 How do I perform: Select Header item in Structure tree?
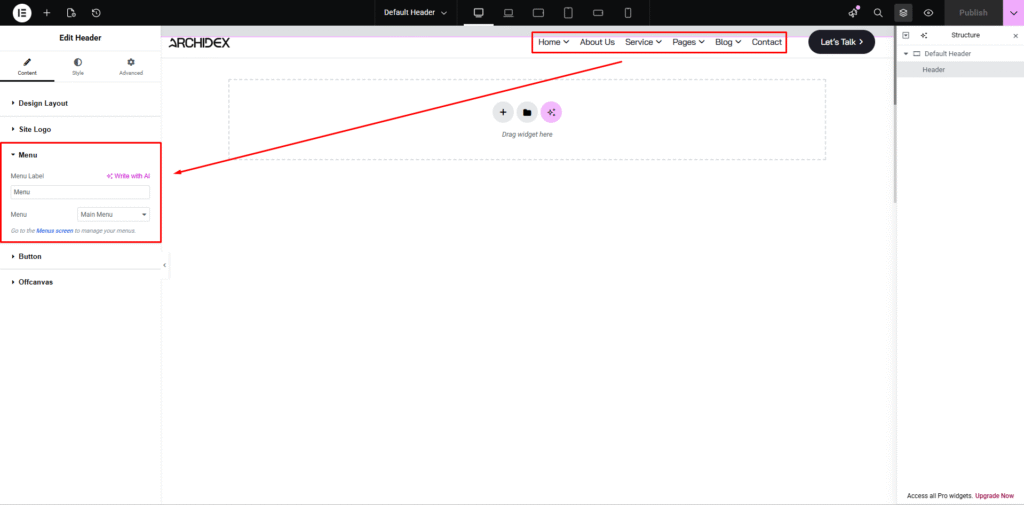click(x=933, y=70)
